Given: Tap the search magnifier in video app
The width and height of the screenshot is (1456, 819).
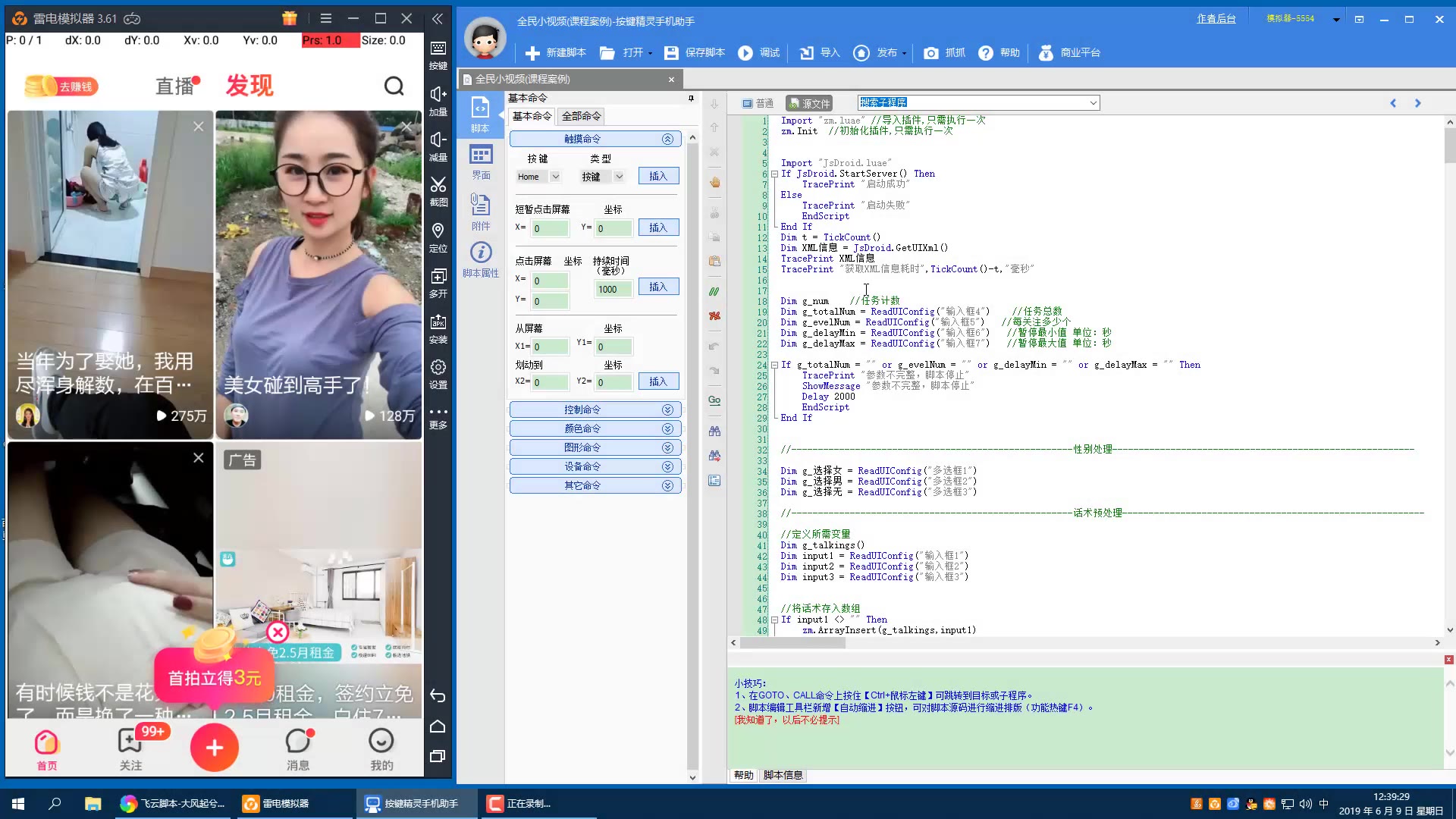Looking at the screenshot, I should [394, 86].
